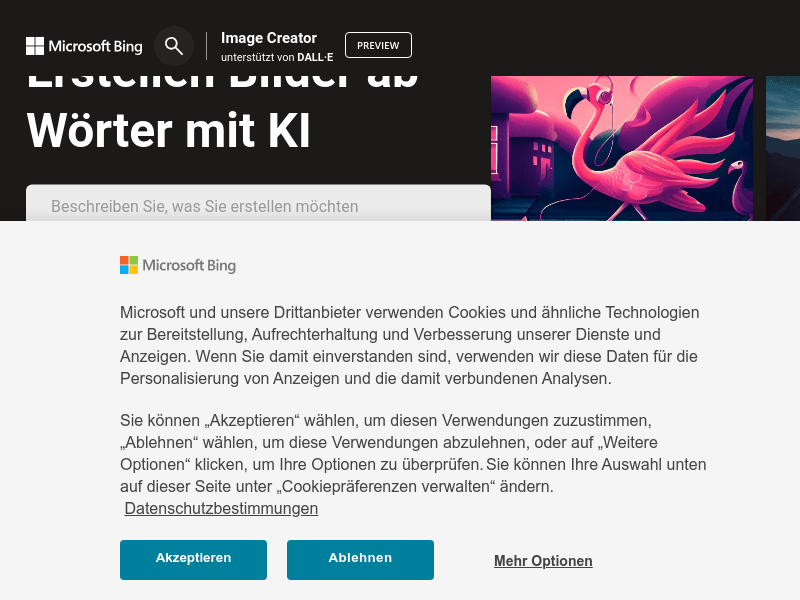The width and height of the screenshot is (800, 600).
Task: Select the neon flamingo artwork thumbnail
Action: (x=621, y=147)
